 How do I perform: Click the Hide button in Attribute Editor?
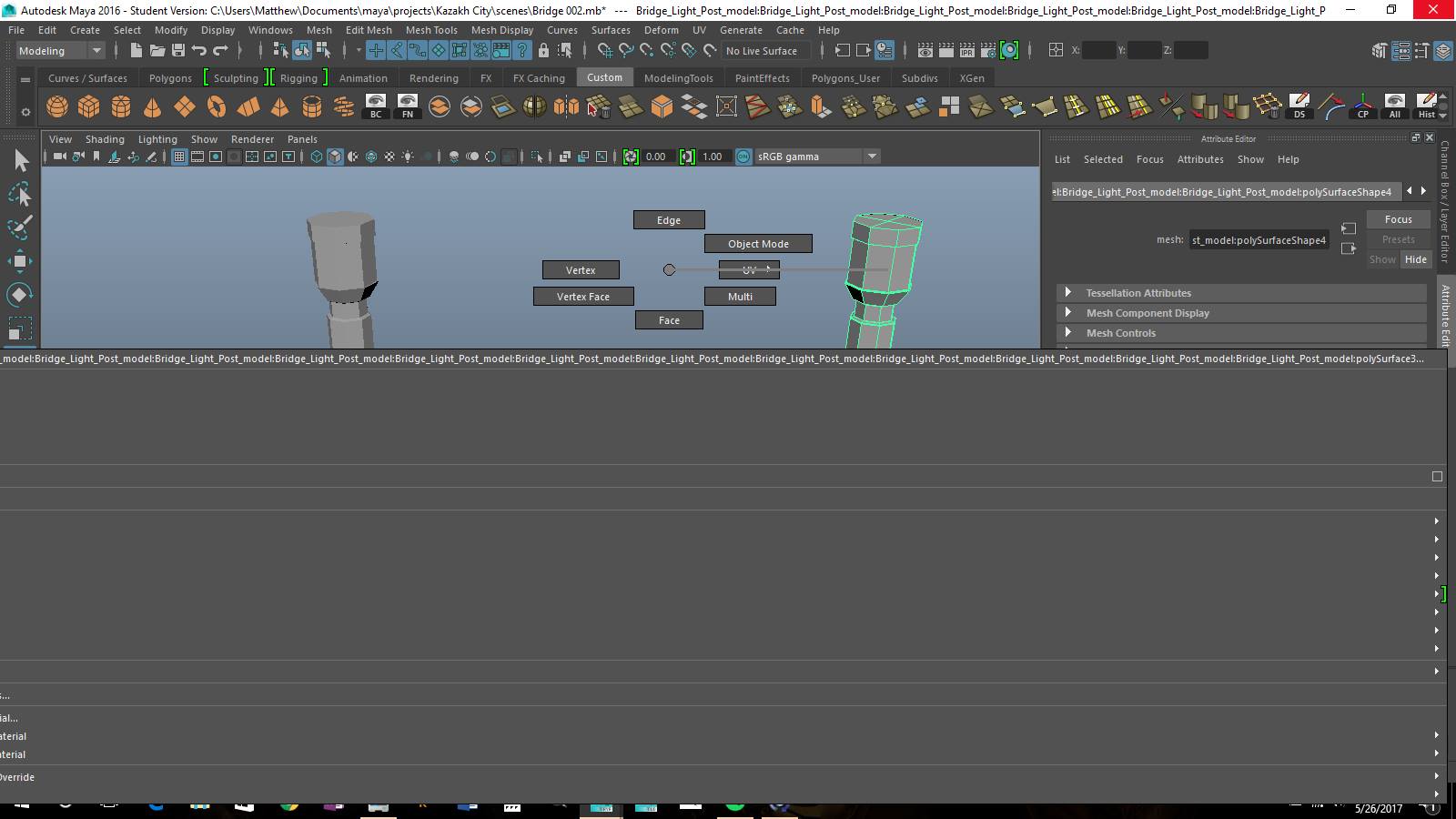pyautogui.click(x=1415, y=259)
